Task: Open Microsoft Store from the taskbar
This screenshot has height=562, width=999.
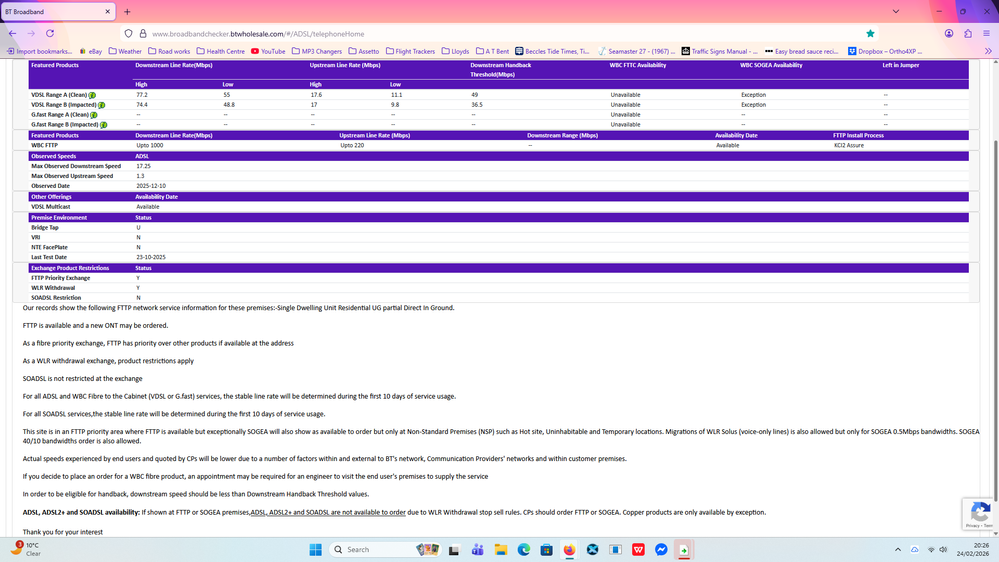Action: (546, 550)
